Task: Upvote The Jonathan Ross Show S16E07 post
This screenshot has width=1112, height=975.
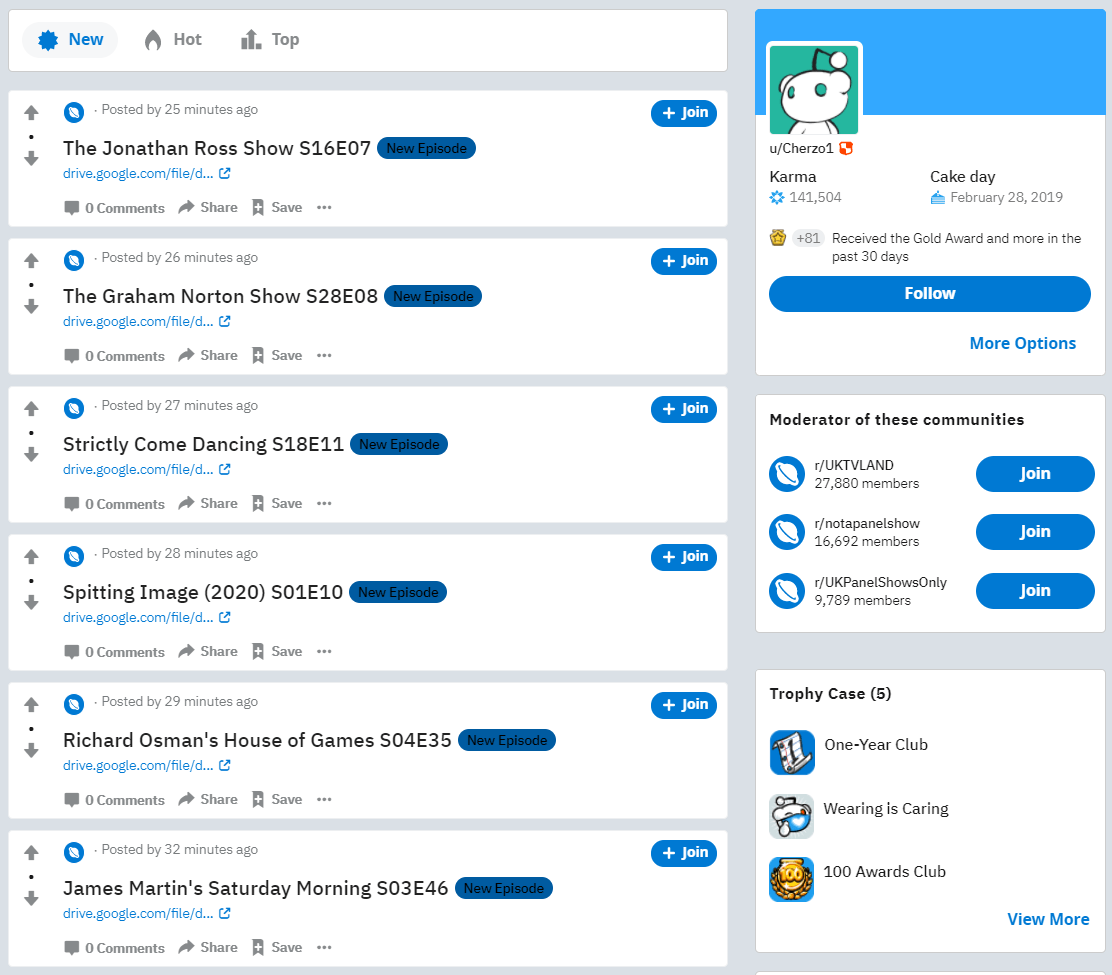Action: (31, 113)
